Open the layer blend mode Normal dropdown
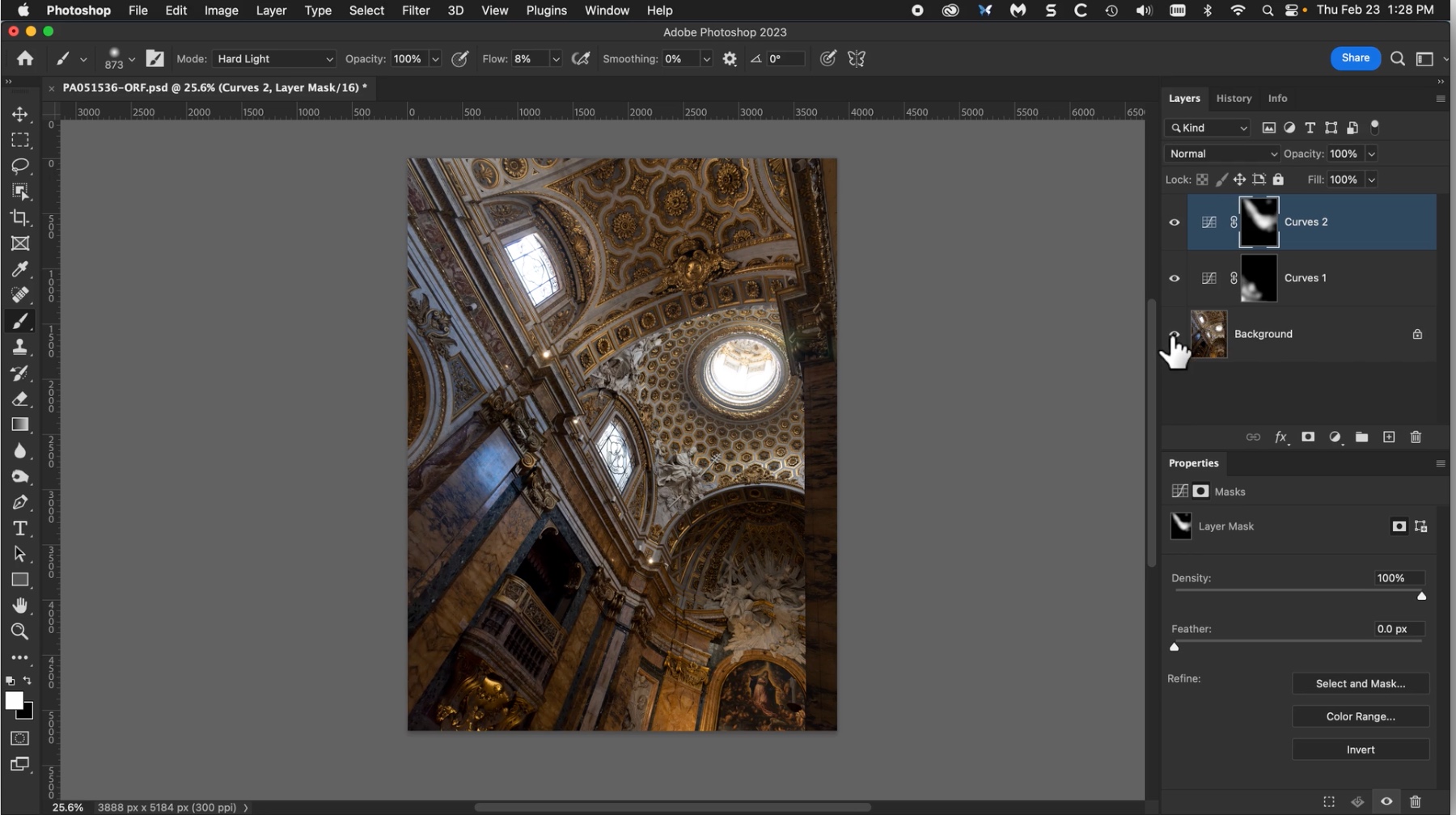Viewport: 1456px width, 815px height. [1222, 154]
